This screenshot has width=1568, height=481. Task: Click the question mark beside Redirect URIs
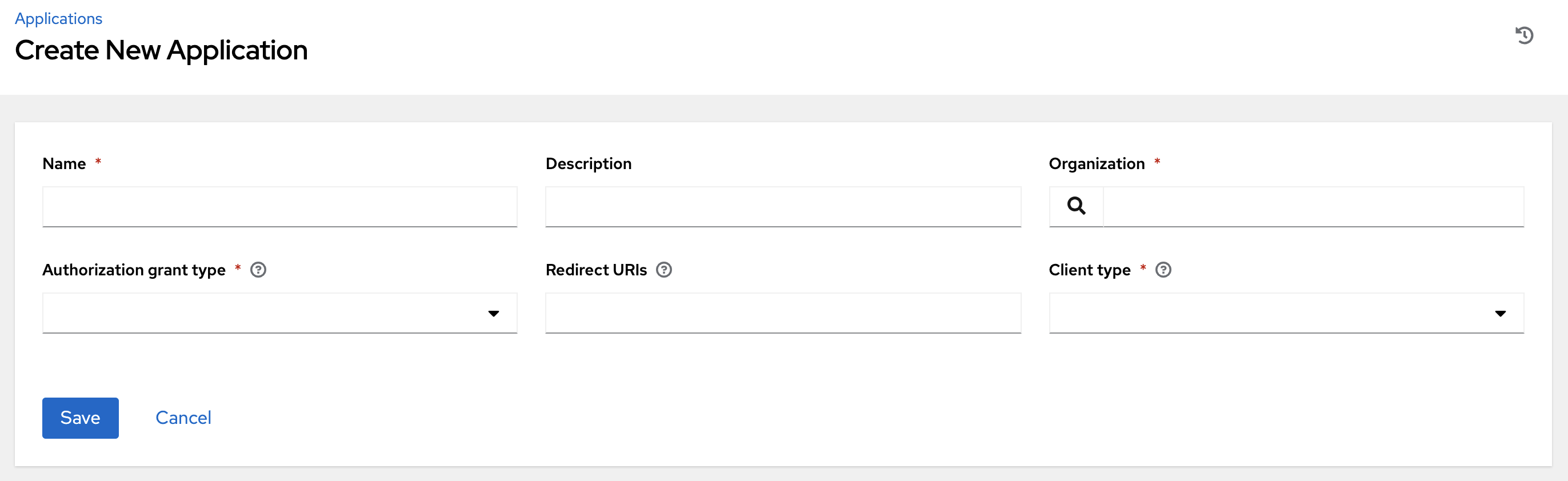(x=664, y=270)
